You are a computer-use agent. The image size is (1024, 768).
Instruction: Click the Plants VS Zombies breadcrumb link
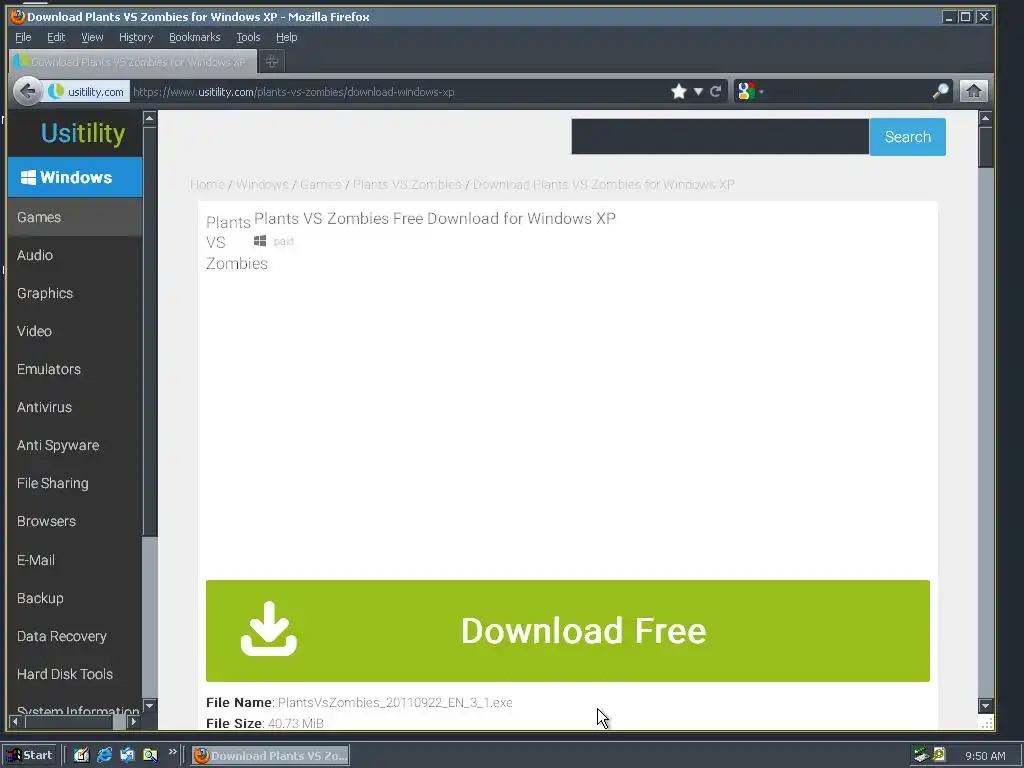(x=407, y=184)
